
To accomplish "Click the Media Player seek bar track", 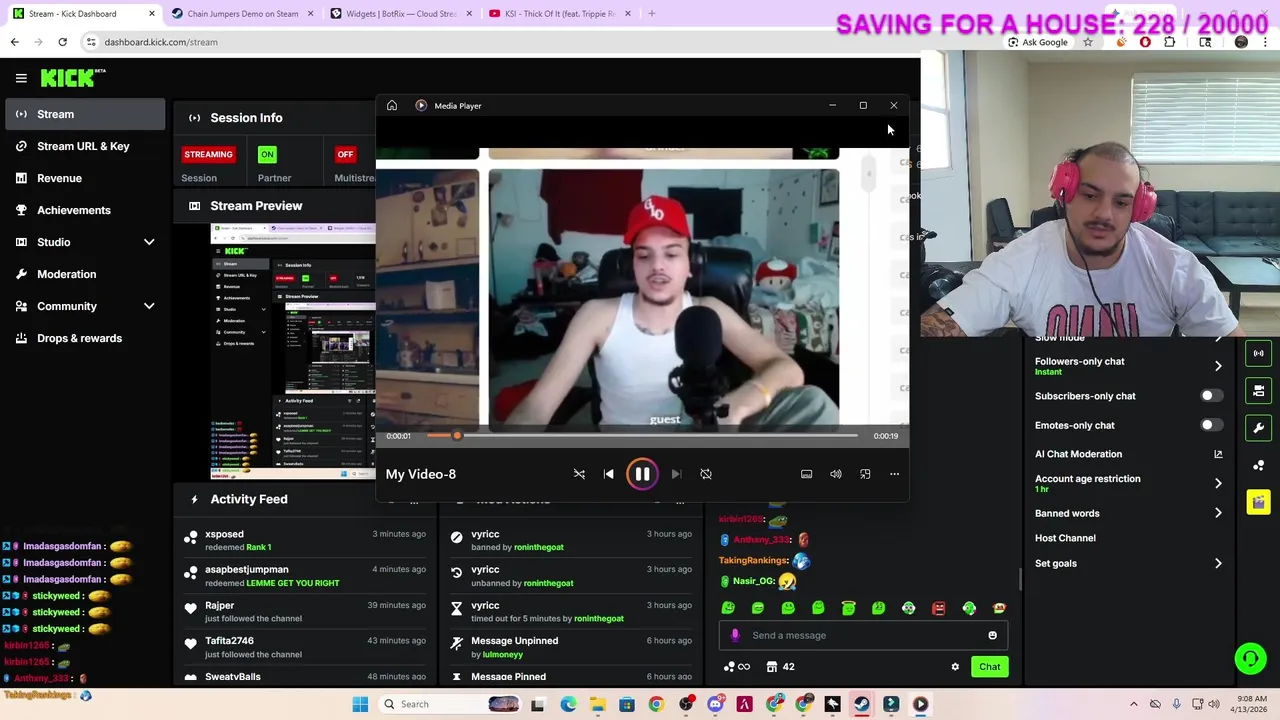I will tap(642, 435).
